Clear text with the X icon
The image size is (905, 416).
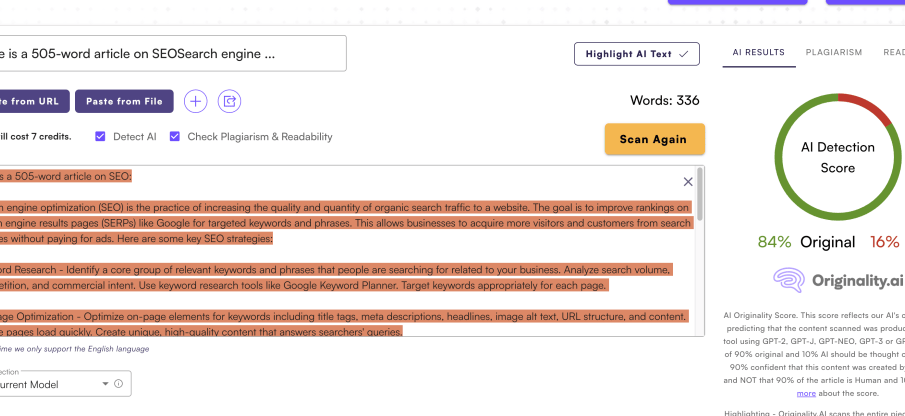pyautogui.click(x=688, y=182)
